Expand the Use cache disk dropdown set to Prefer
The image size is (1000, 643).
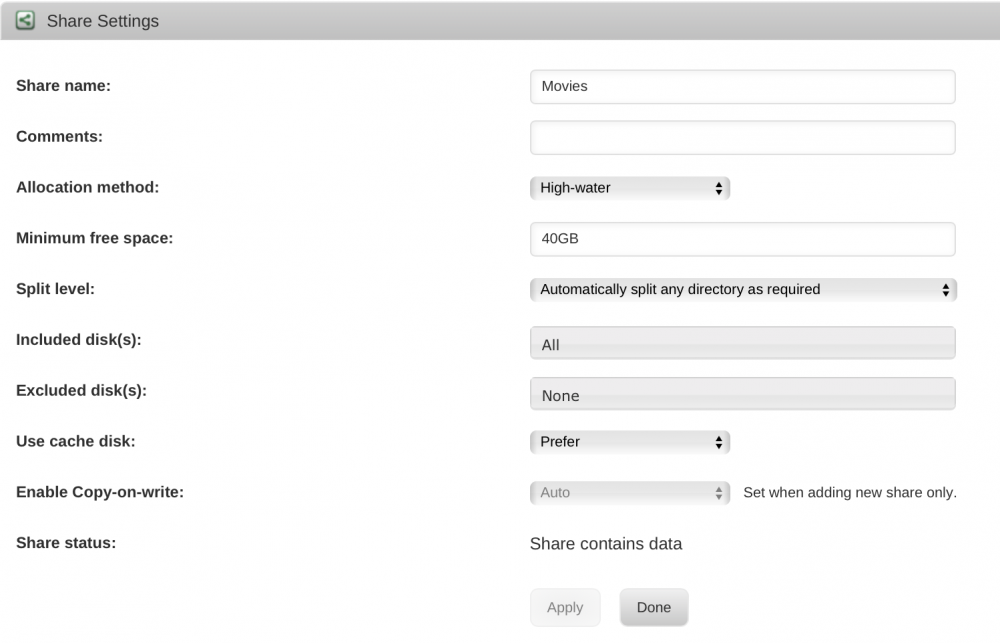tap(629, 442)
